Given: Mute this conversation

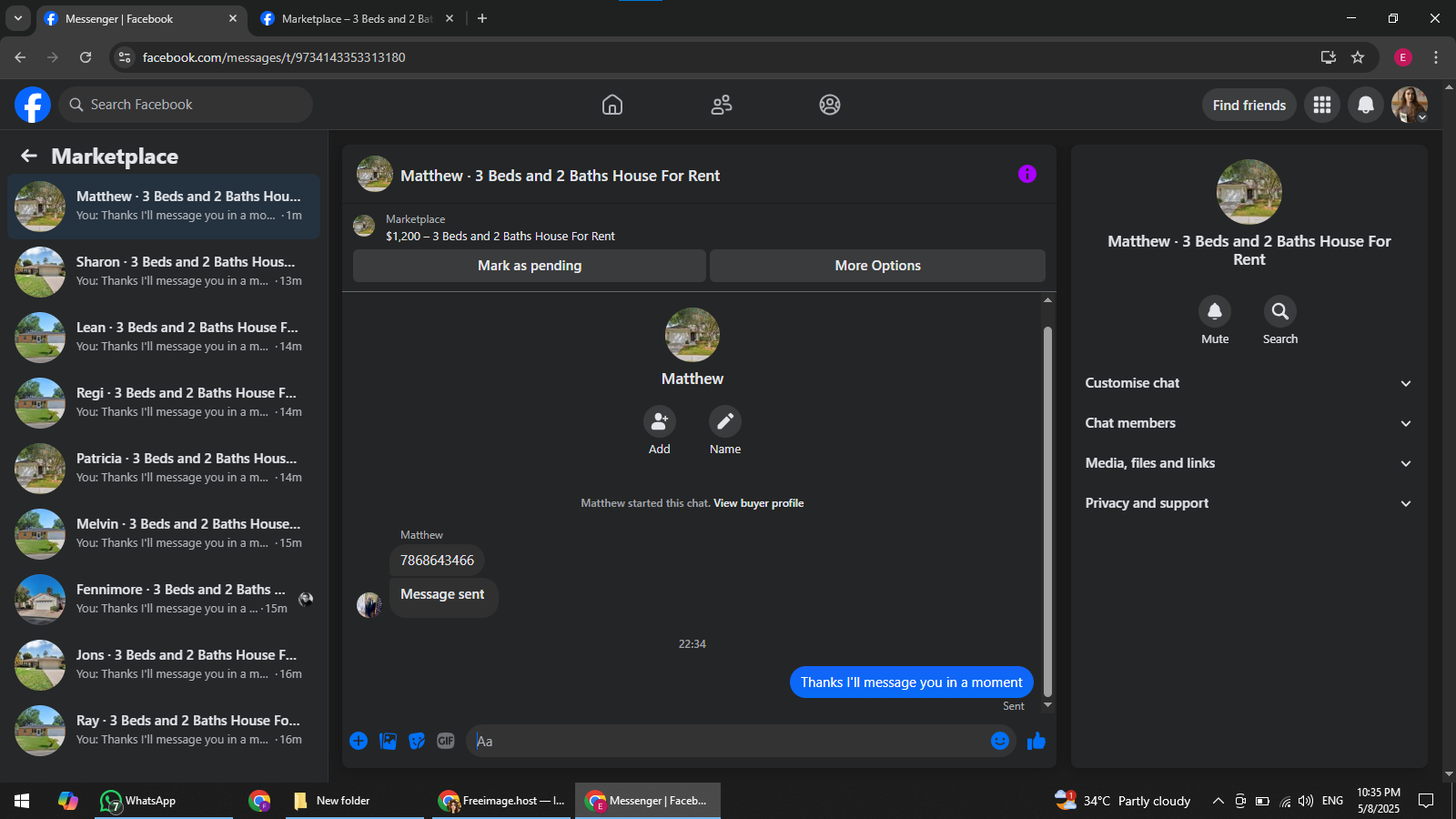Looking at the screenshot, I should tap(1215, 311).
